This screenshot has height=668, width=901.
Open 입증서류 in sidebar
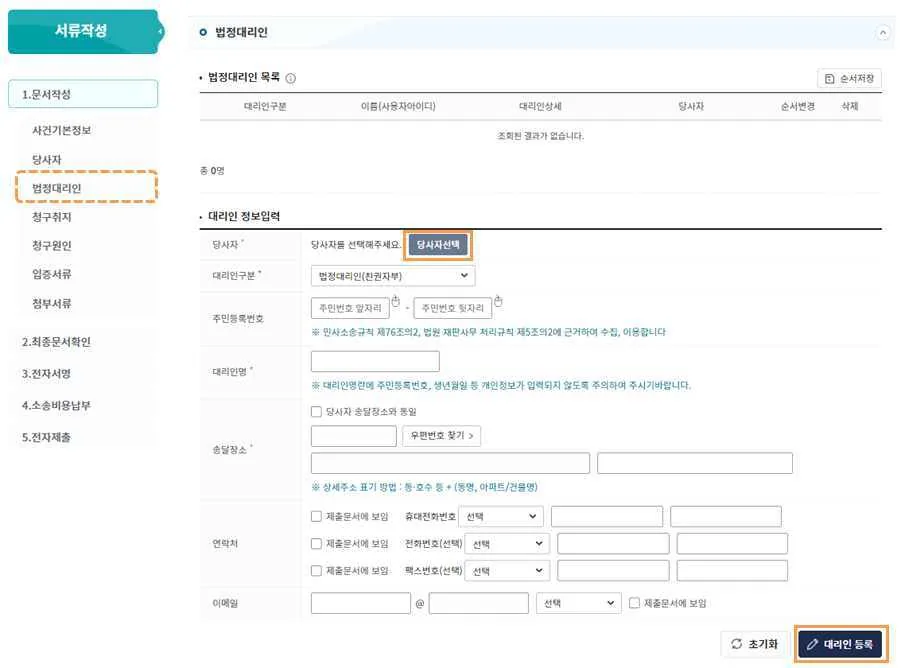coord(52,274)
